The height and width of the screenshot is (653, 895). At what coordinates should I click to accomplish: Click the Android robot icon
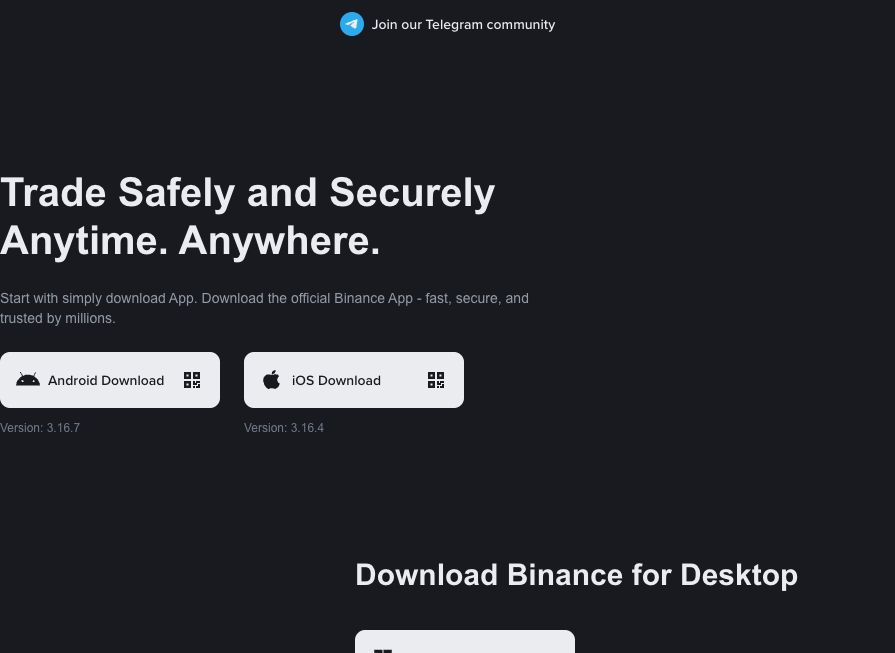click(28, 380)
